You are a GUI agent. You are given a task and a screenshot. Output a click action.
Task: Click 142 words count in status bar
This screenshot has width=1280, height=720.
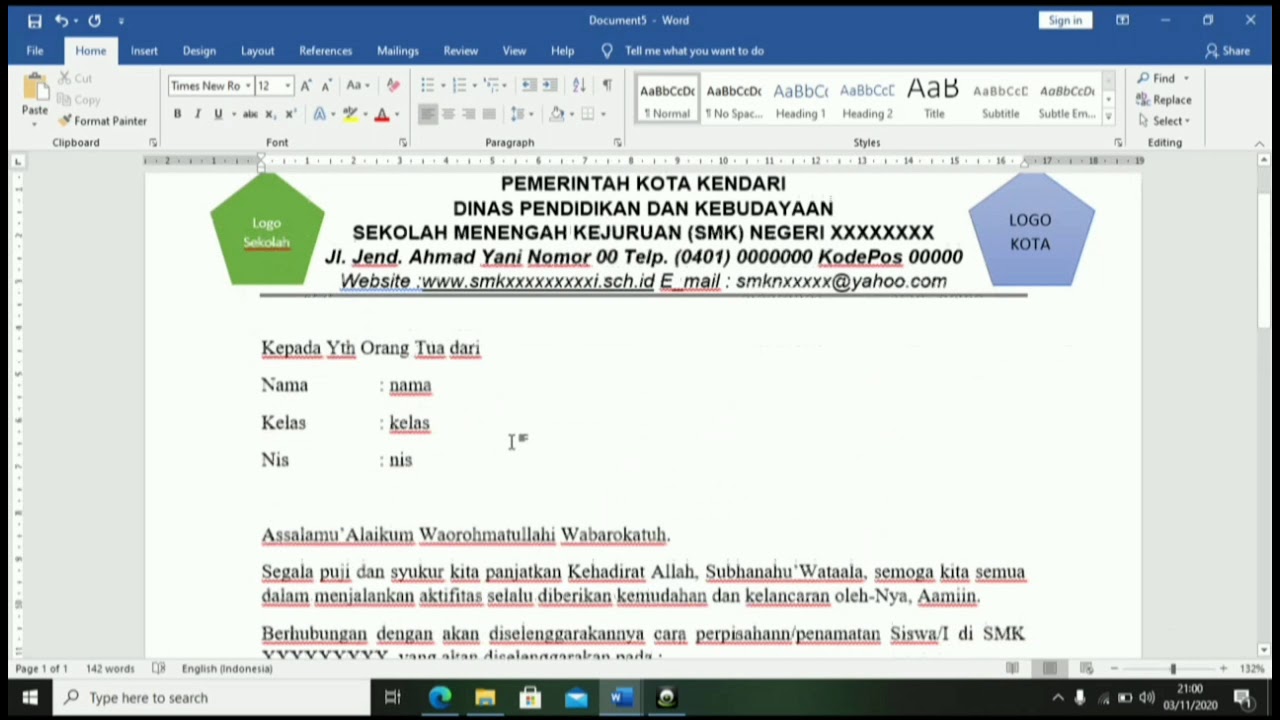click(x=110, y=669)
